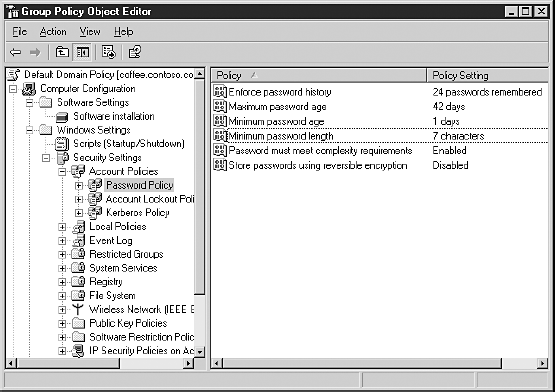Click the Policy Setting column header
This screenshot has width=555, height=392.
pyautogui.click(x=488, y=75)
